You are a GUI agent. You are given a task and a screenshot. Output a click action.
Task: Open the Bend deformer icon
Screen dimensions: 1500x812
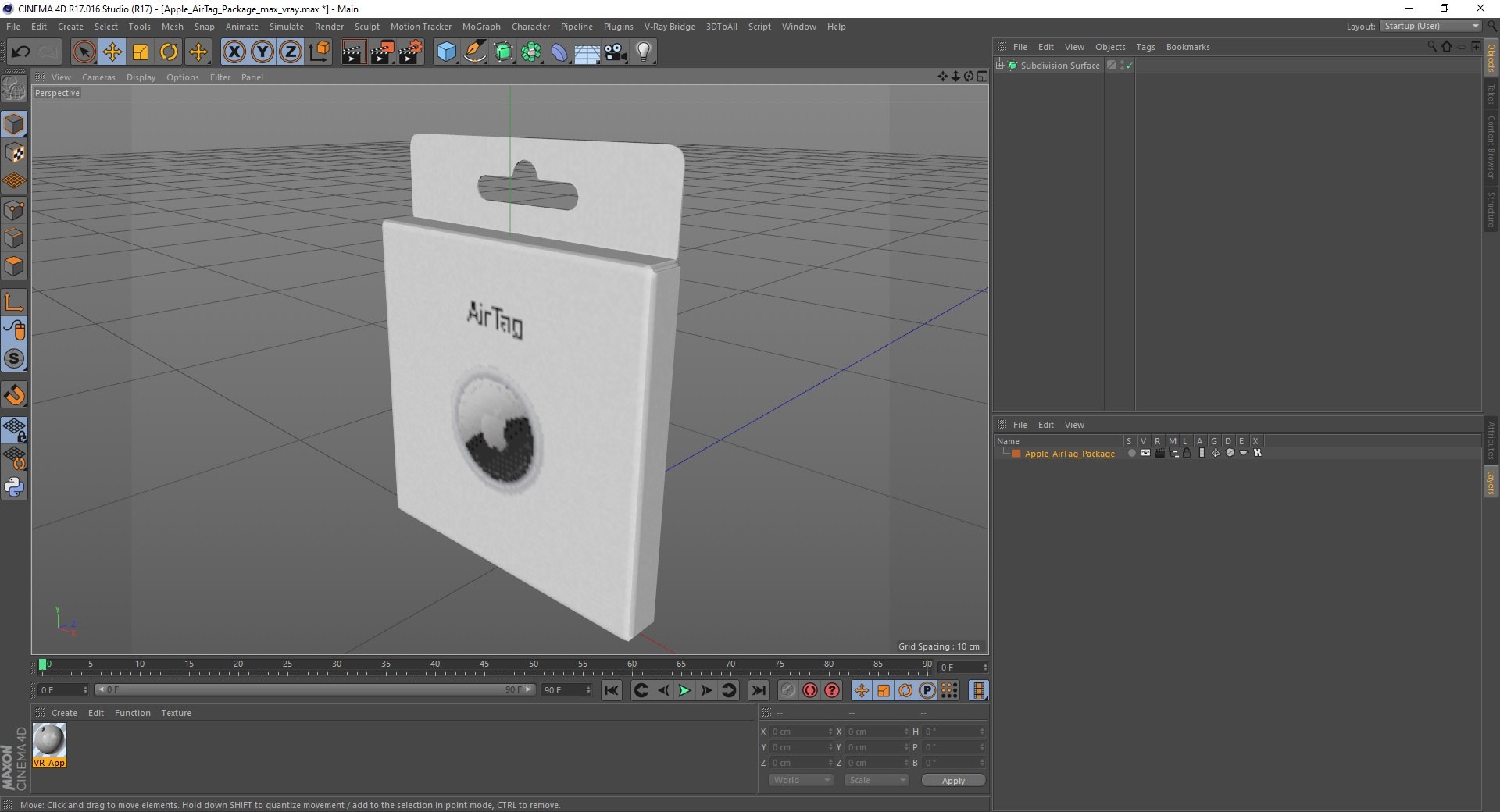pos(559,52)
